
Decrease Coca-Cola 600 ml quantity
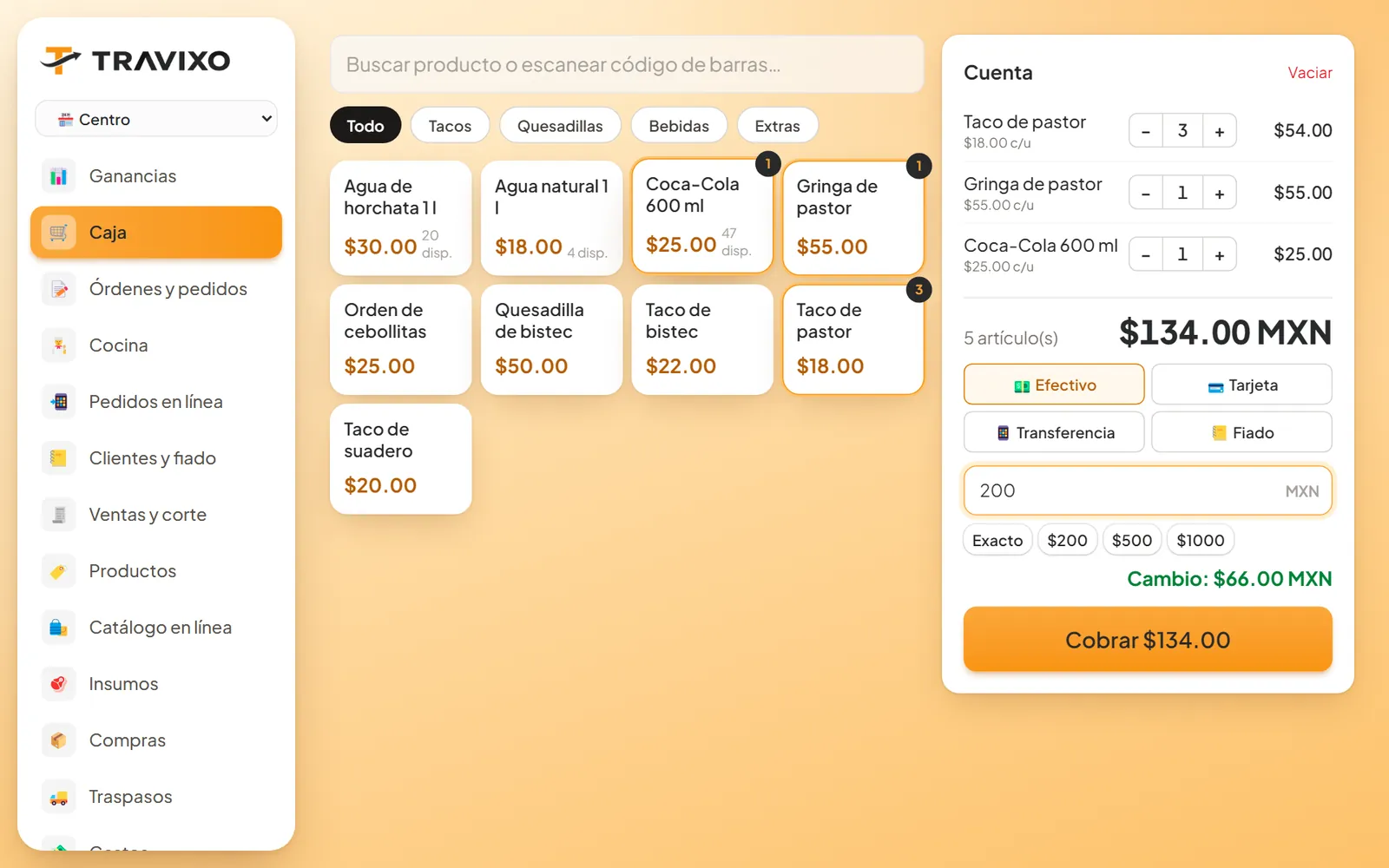(x=1146, y=254)
